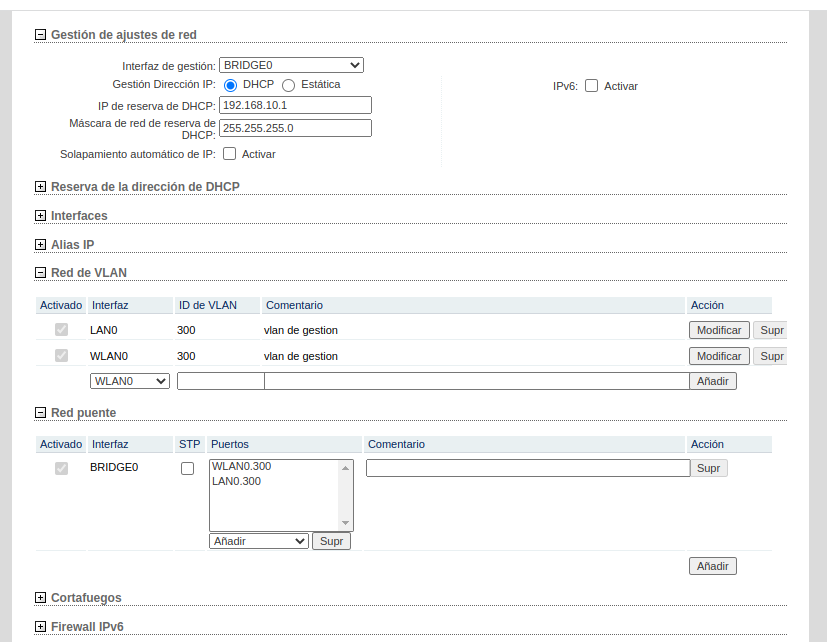Click the WLAN0 interface cell in VLAN table
The height and width of the screenshot is (642, 827).
click(109, 356)
